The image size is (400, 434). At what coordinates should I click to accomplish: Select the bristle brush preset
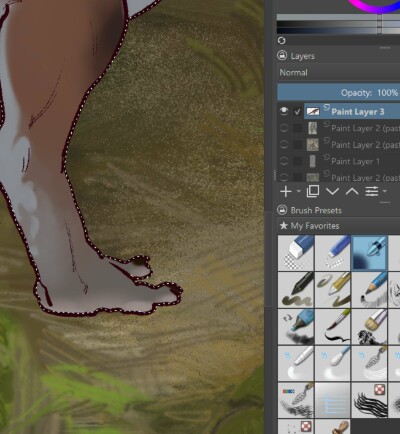[369, 327]
